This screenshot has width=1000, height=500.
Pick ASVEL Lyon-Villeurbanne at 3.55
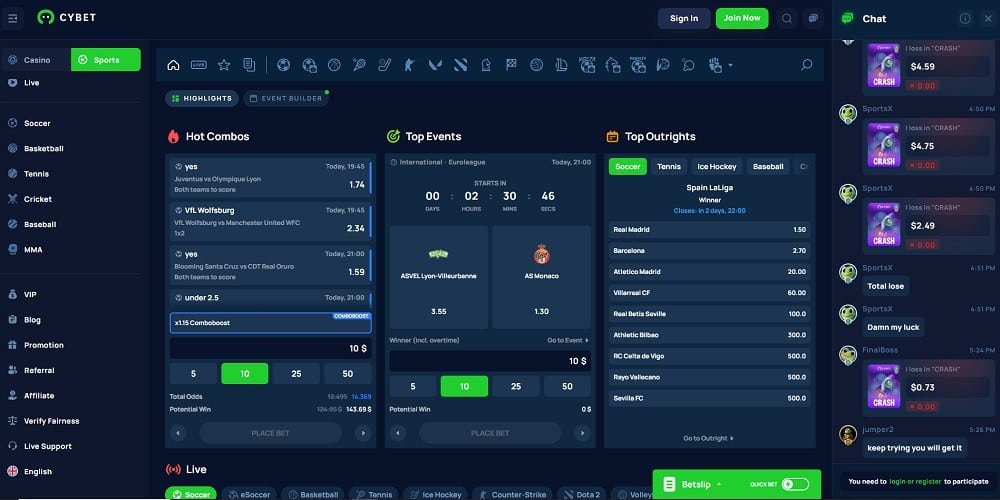point(439,277)
